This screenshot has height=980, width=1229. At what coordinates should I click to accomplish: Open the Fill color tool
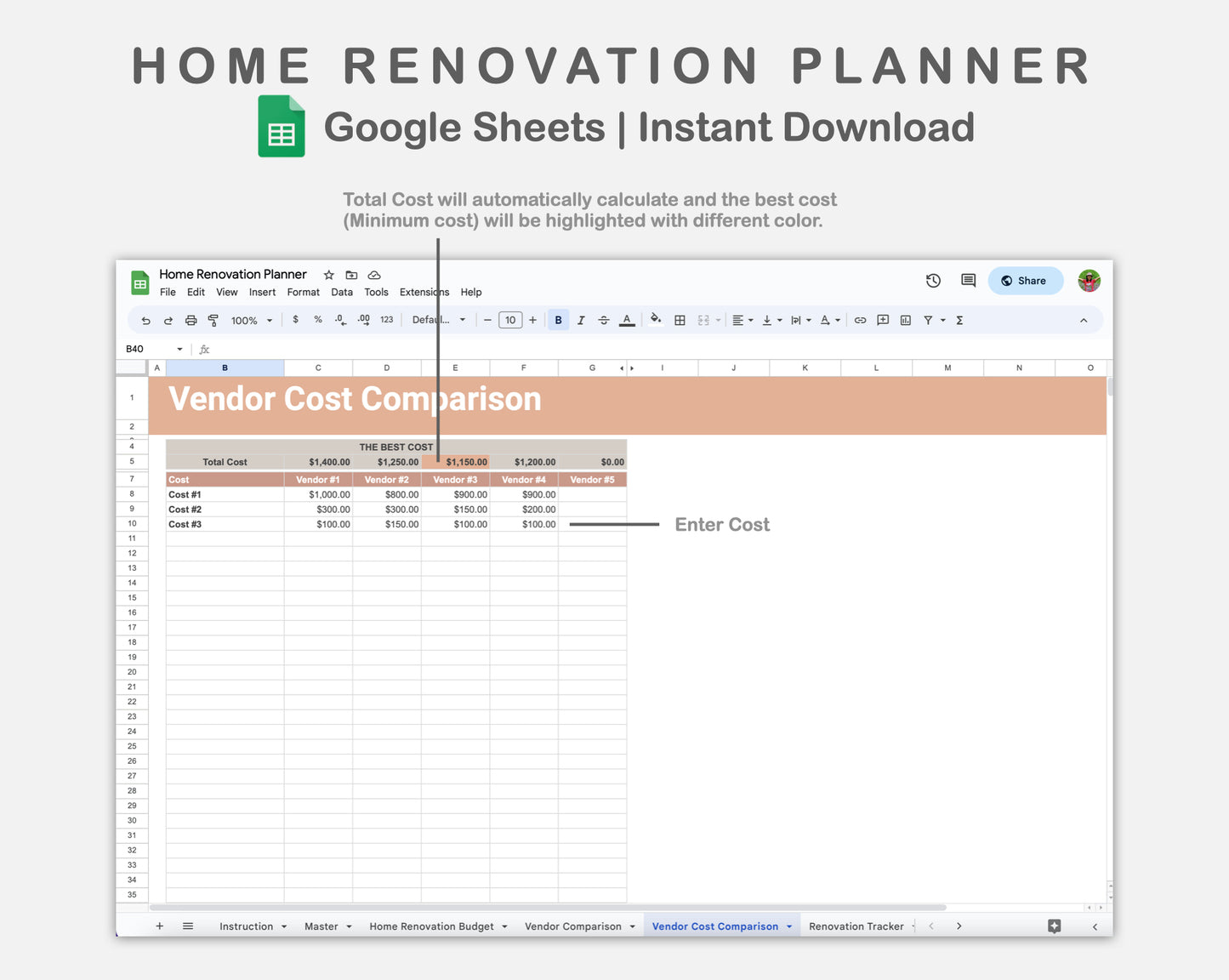pos(656,320)
